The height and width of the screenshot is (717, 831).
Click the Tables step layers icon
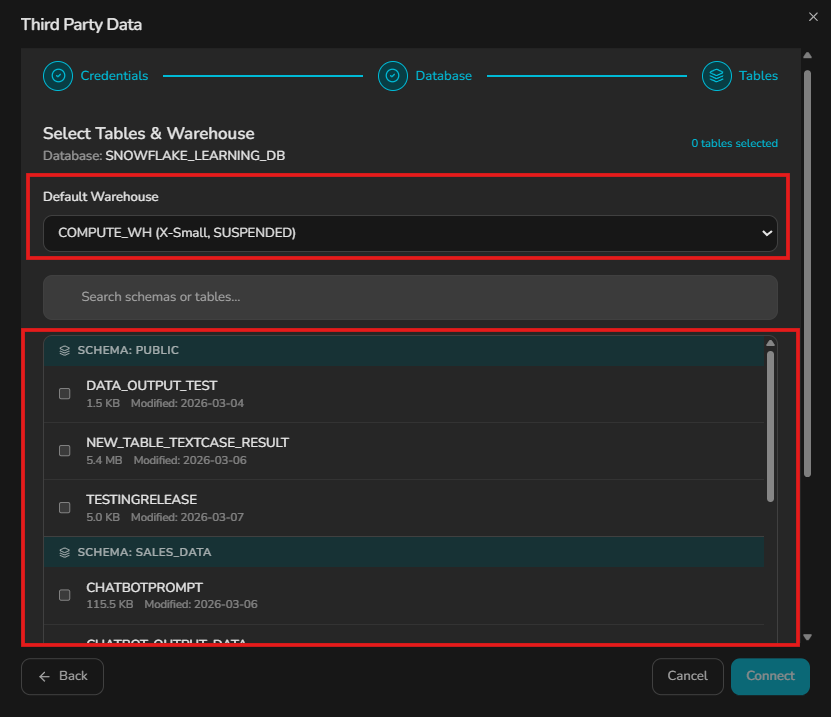[717, 76]
